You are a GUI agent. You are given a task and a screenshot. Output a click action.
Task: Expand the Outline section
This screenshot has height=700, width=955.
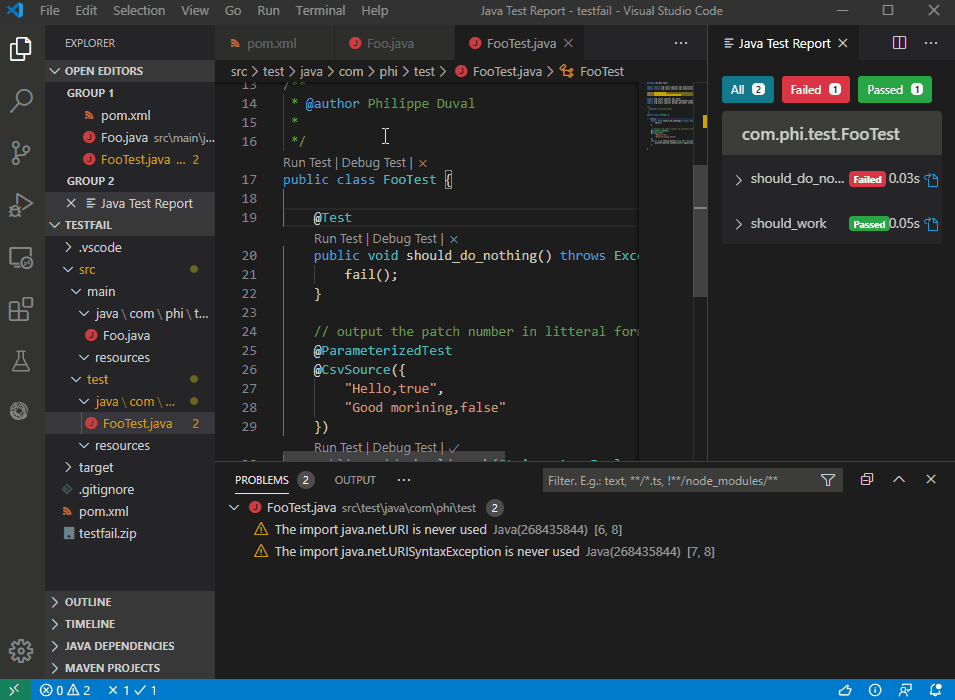coord(130,602)
